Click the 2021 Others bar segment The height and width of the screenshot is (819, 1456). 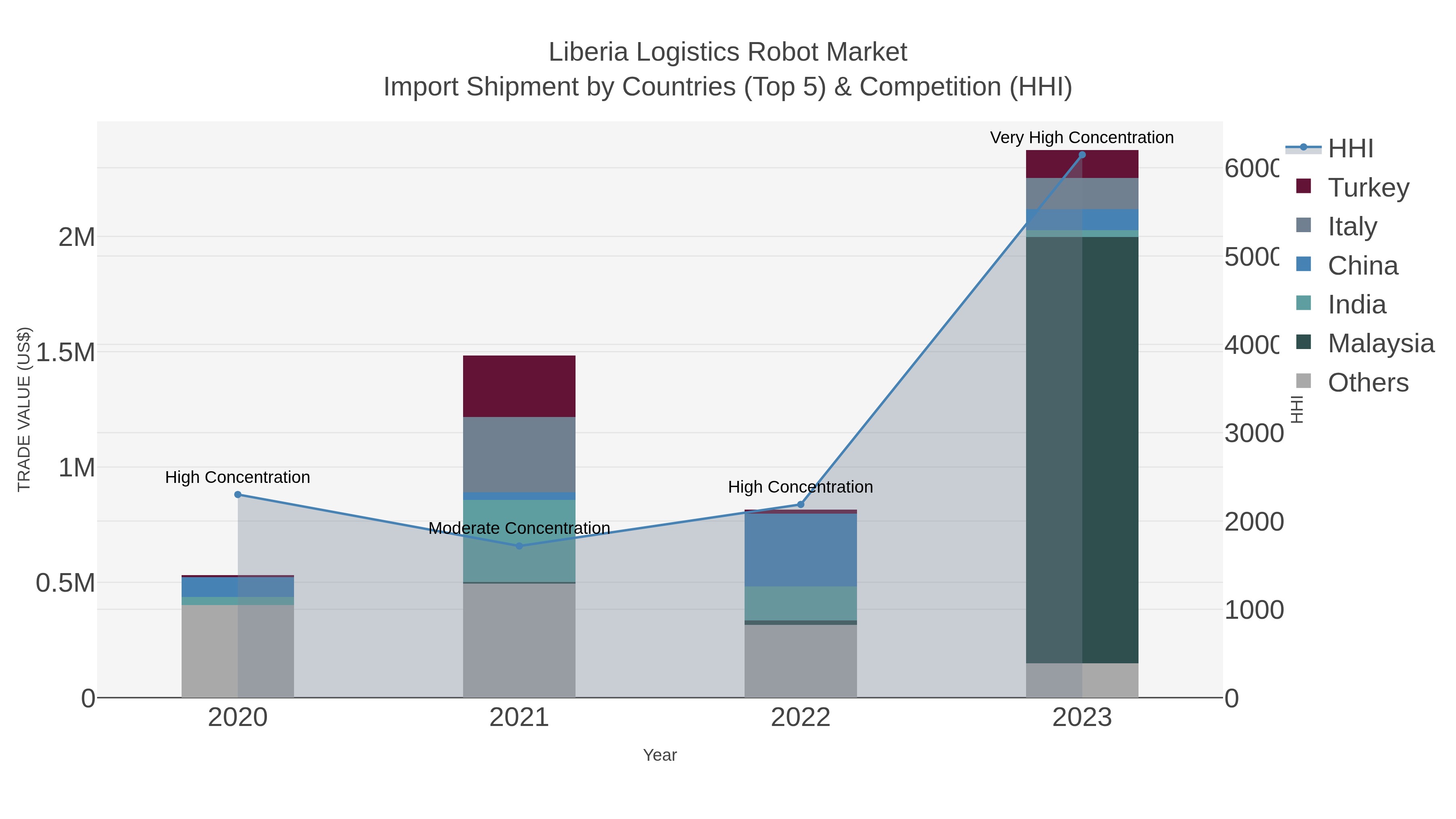[x=519, y=640]
